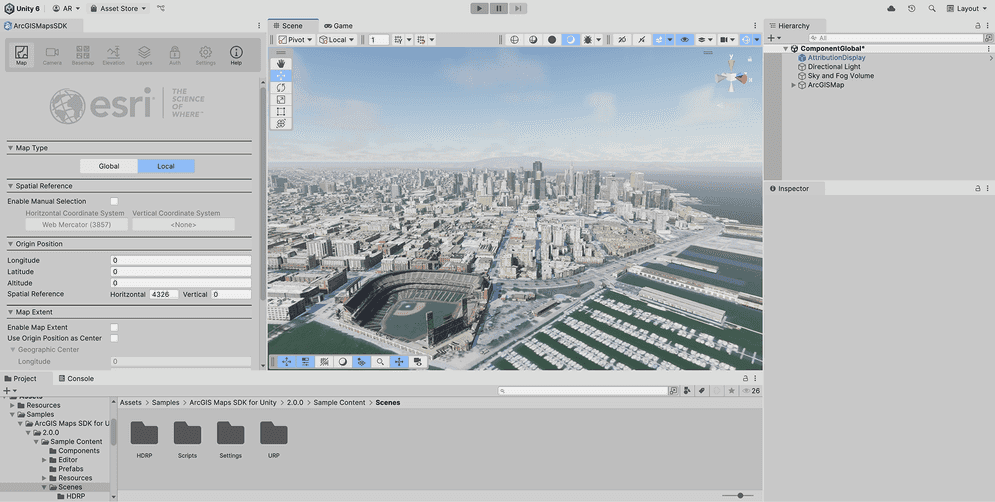
Task: Open the Asset Store dropdown
Action: pos(119,8)
